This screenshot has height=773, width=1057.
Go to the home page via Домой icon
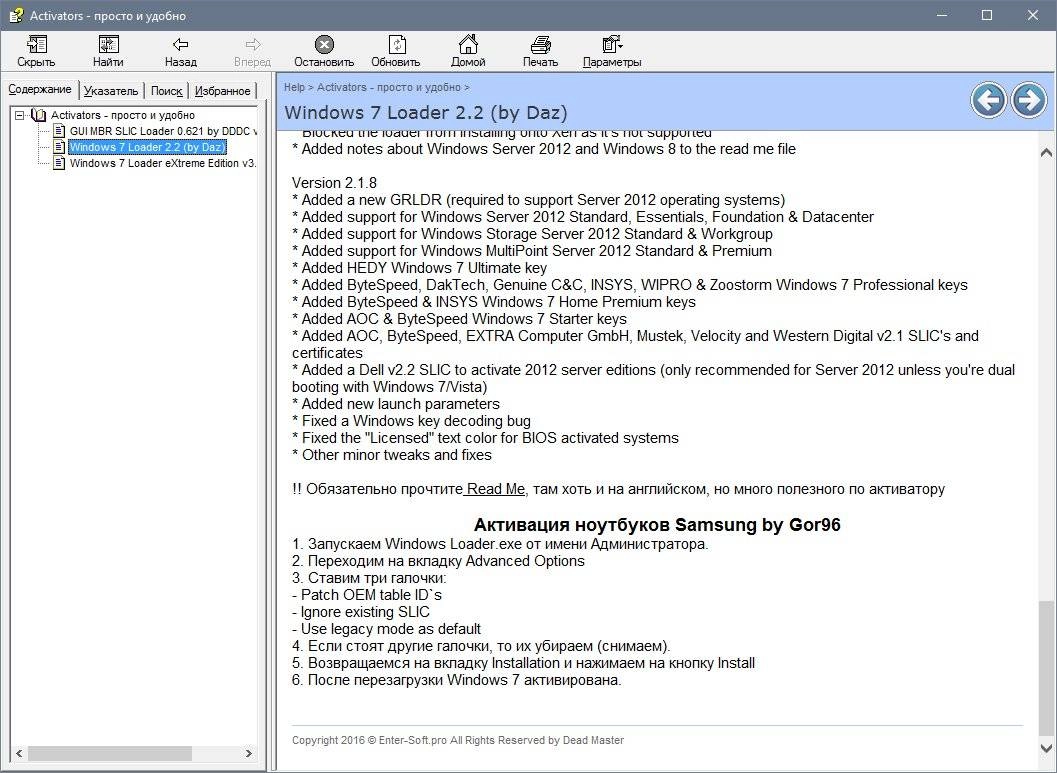[x=468, y=45]
